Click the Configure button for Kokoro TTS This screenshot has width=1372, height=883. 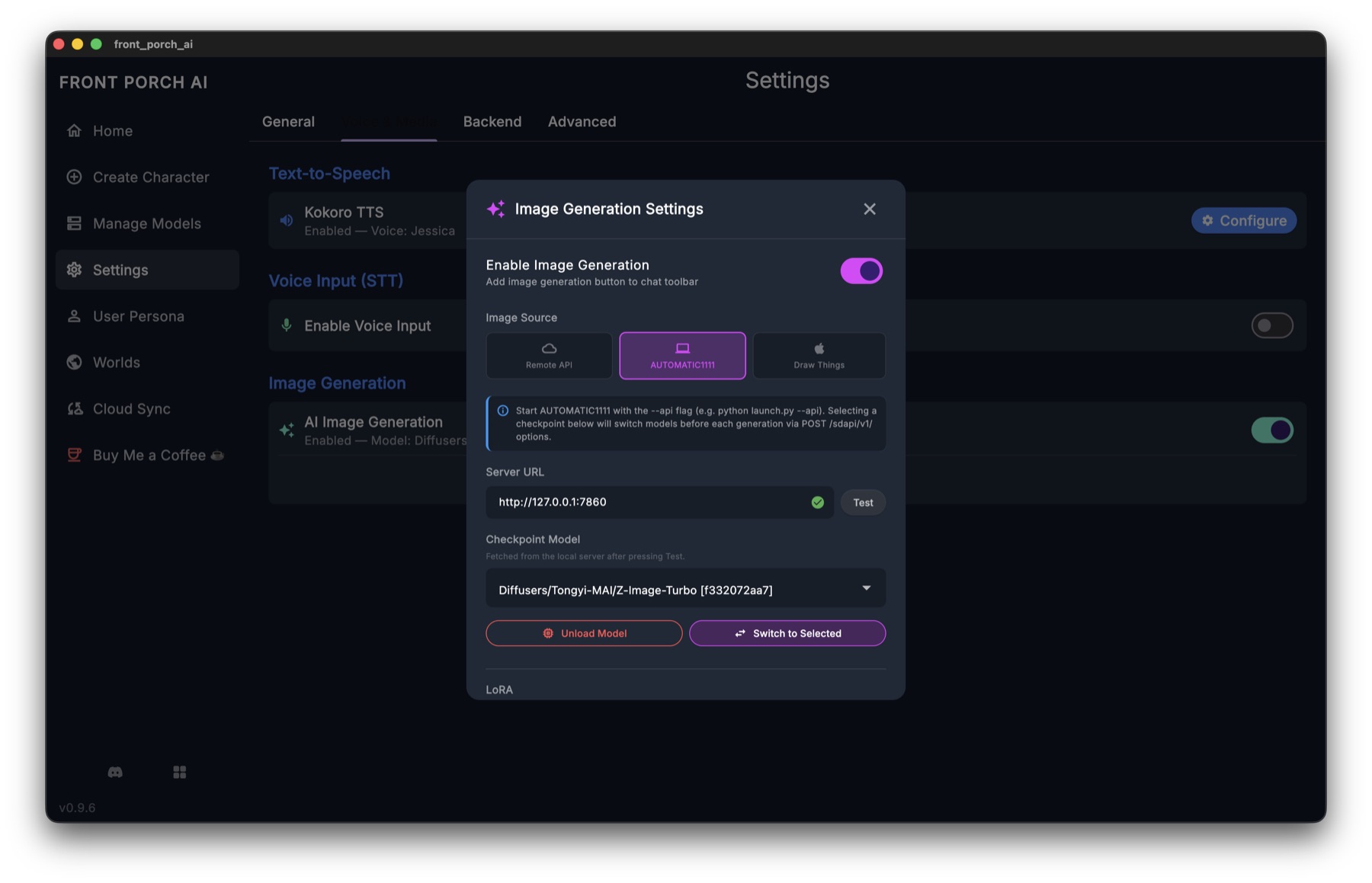[x=1244, y=221]
